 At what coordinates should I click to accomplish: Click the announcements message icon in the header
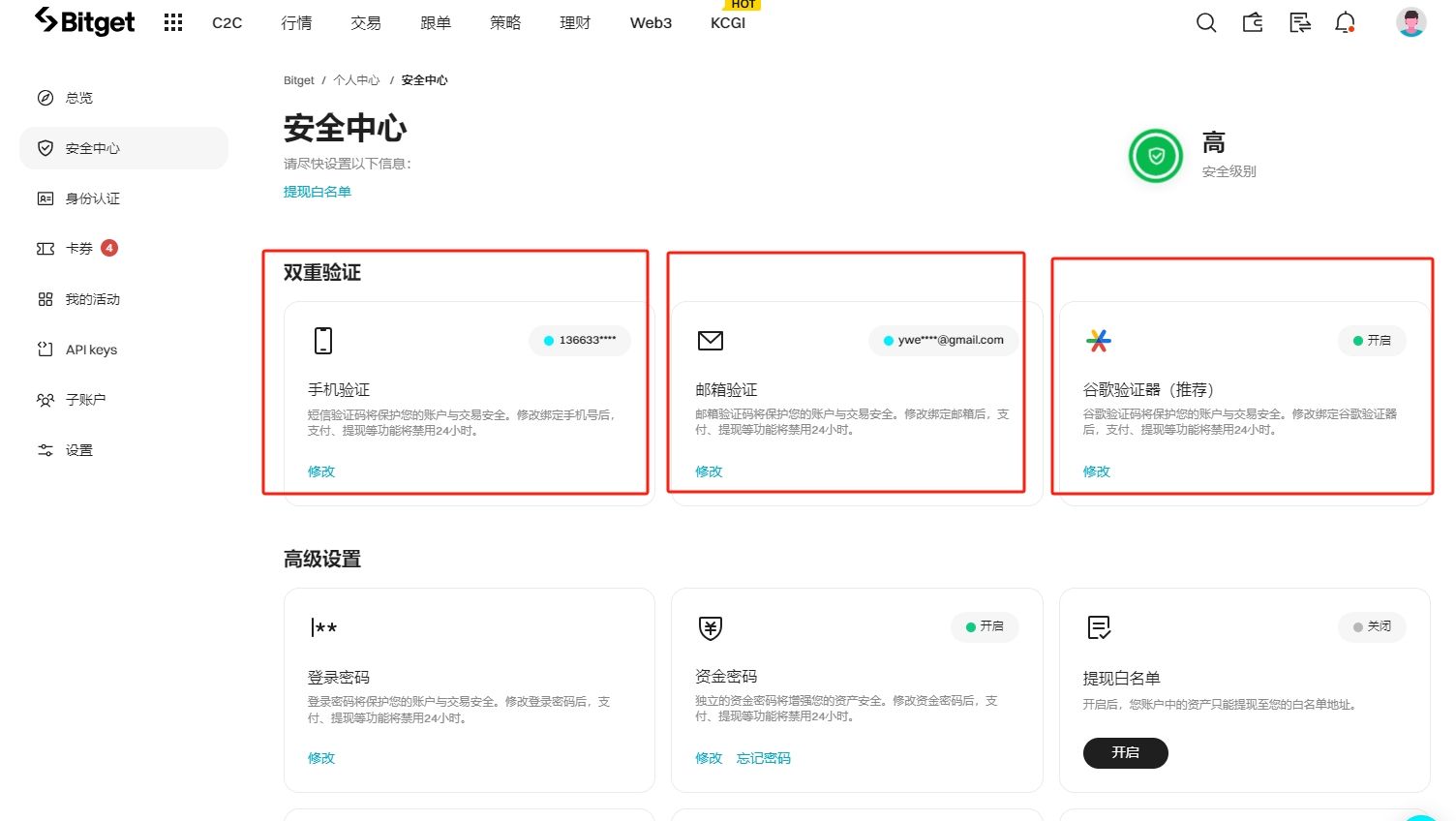[1299, 22]
